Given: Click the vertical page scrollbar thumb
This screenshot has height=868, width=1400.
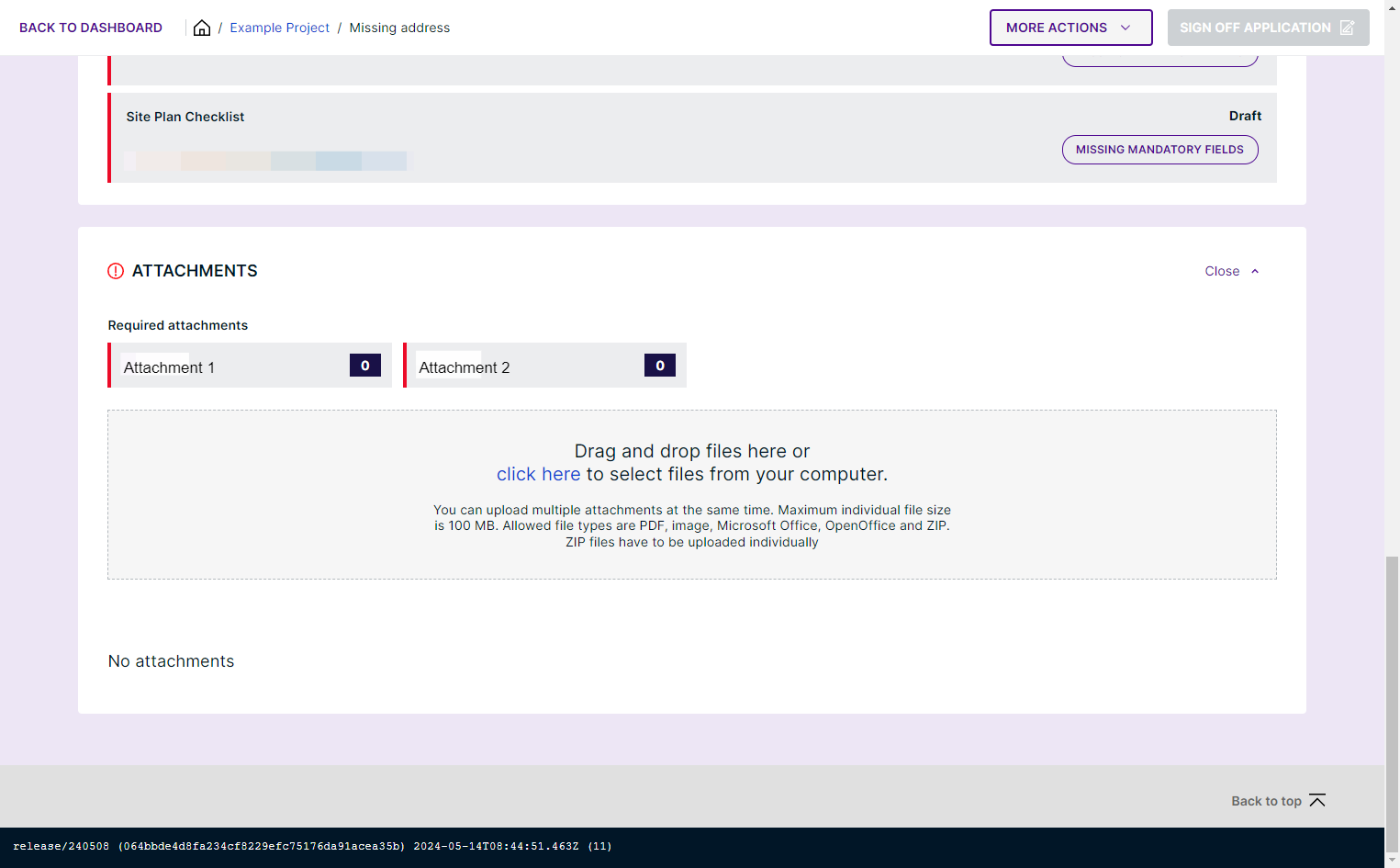Looking at the screenshot, I should tap(1393, 704).
